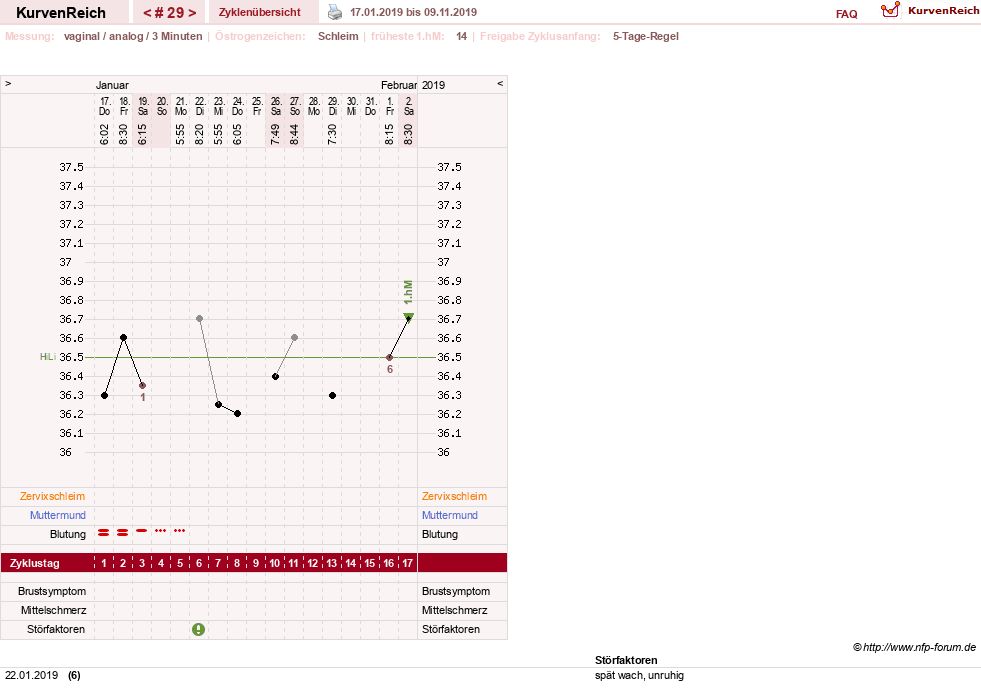This screenshot has height=699, width=981.
Task: Collapse chart with the < arrow
Action: click(x=500, y=83)
